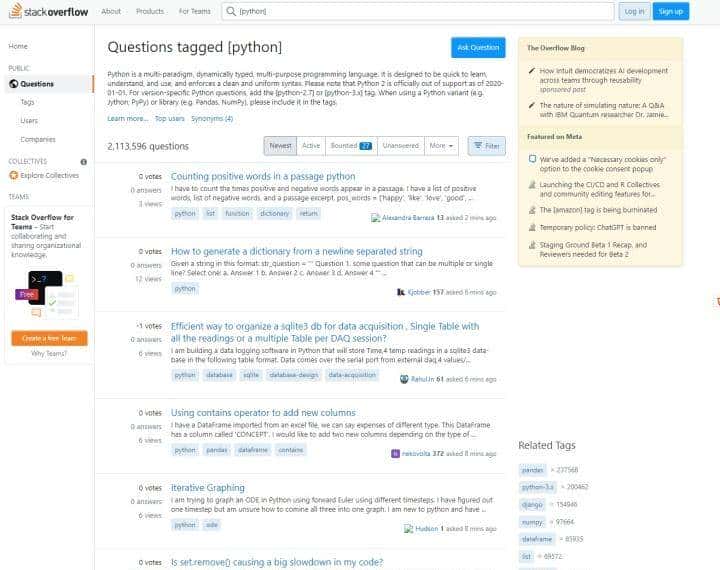The image size is (720, 570).
Task: Open 'How to generate a dictionary' question
Action: (297, 251)
